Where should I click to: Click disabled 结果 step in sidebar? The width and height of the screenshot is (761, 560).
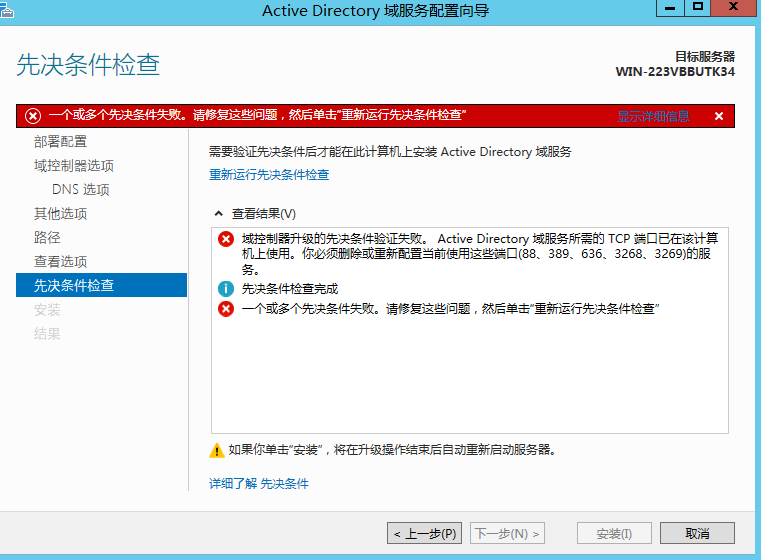(x=47, y=334)
